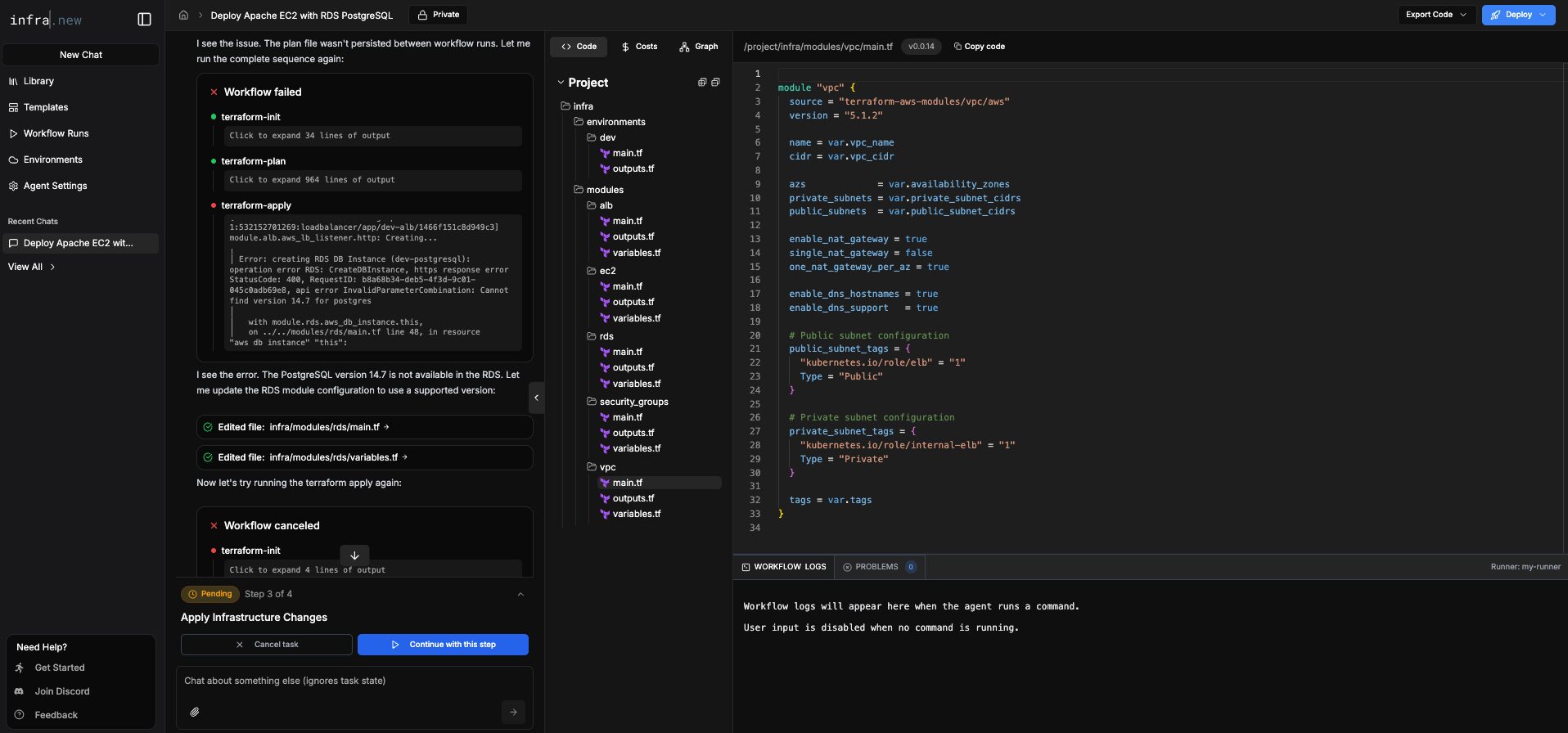Viewport: 1568px width, 733px height.
Task: Click Continue with this step
Action: (x=443, y=645)
